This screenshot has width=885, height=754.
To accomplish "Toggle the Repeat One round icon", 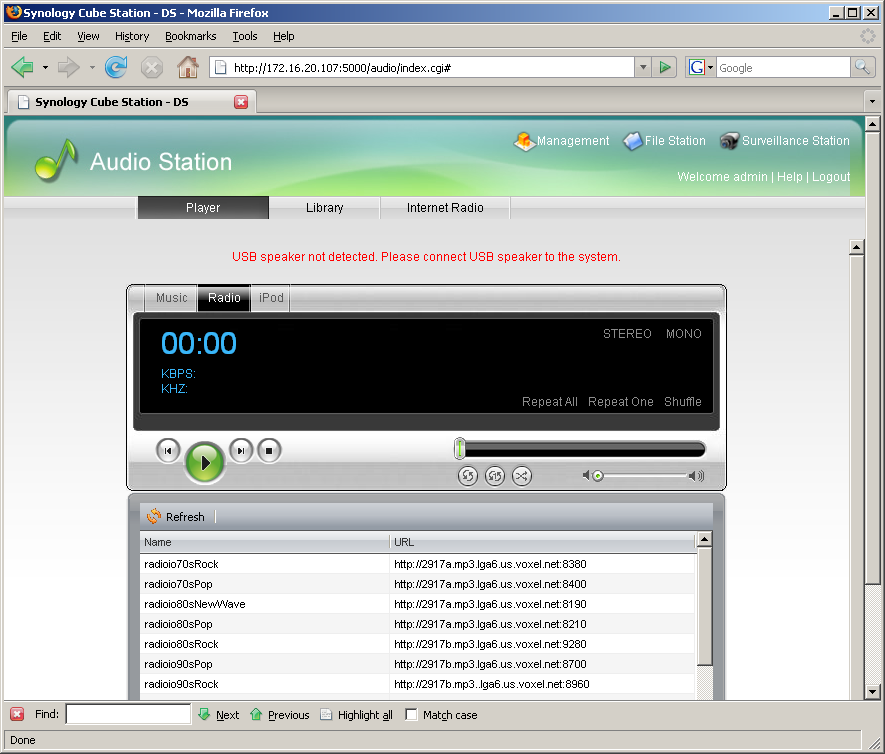I will coord(495,476).
